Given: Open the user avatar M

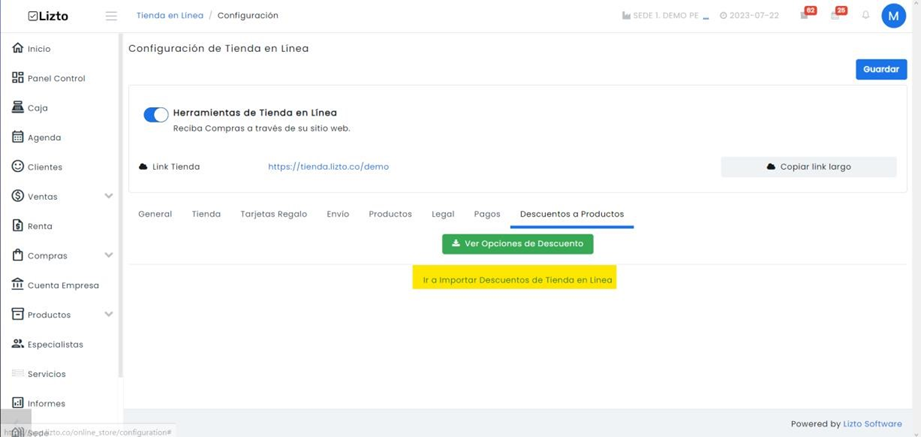Looking at the screenshot, I should pos(893,16).
